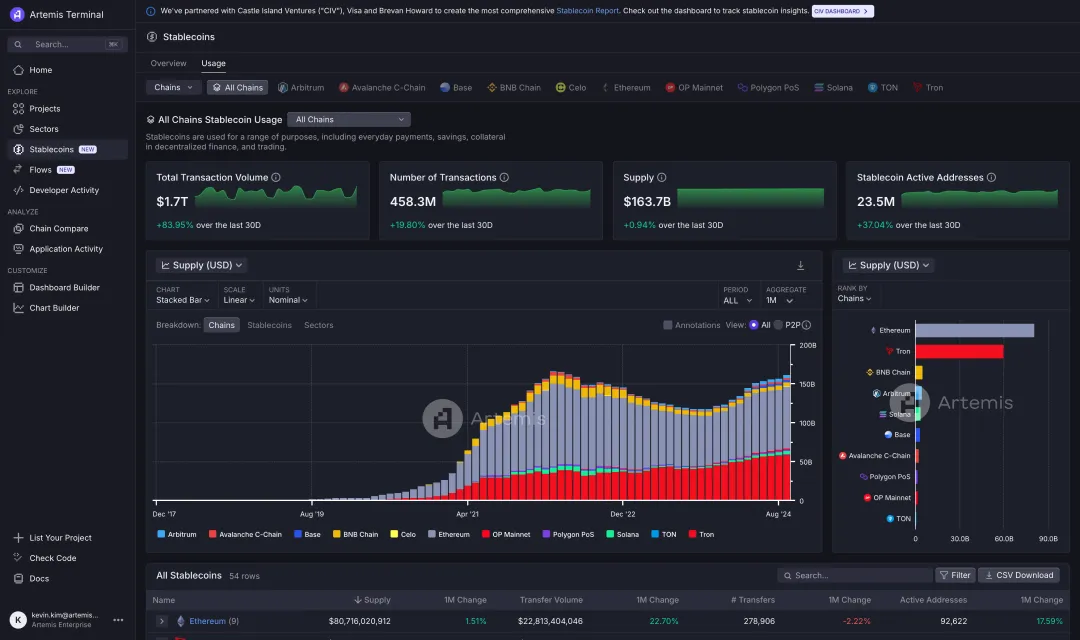This screenshot has width=1080, height=640.
Task: Open Linear scale dropdown
Action: [x=239, y=300]
